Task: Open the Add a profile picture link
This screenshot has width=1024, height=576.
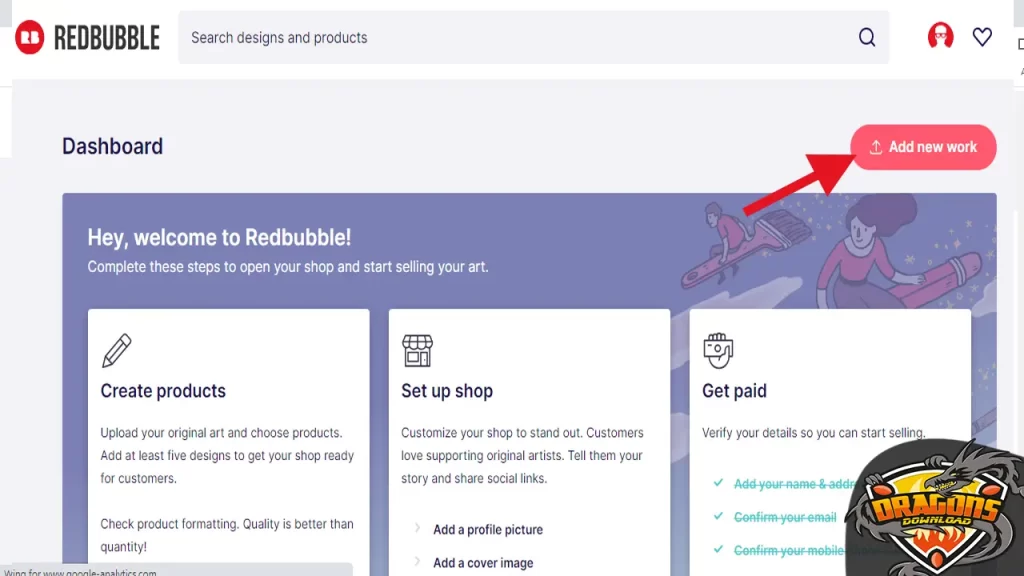Action: [x=488, y=529]
